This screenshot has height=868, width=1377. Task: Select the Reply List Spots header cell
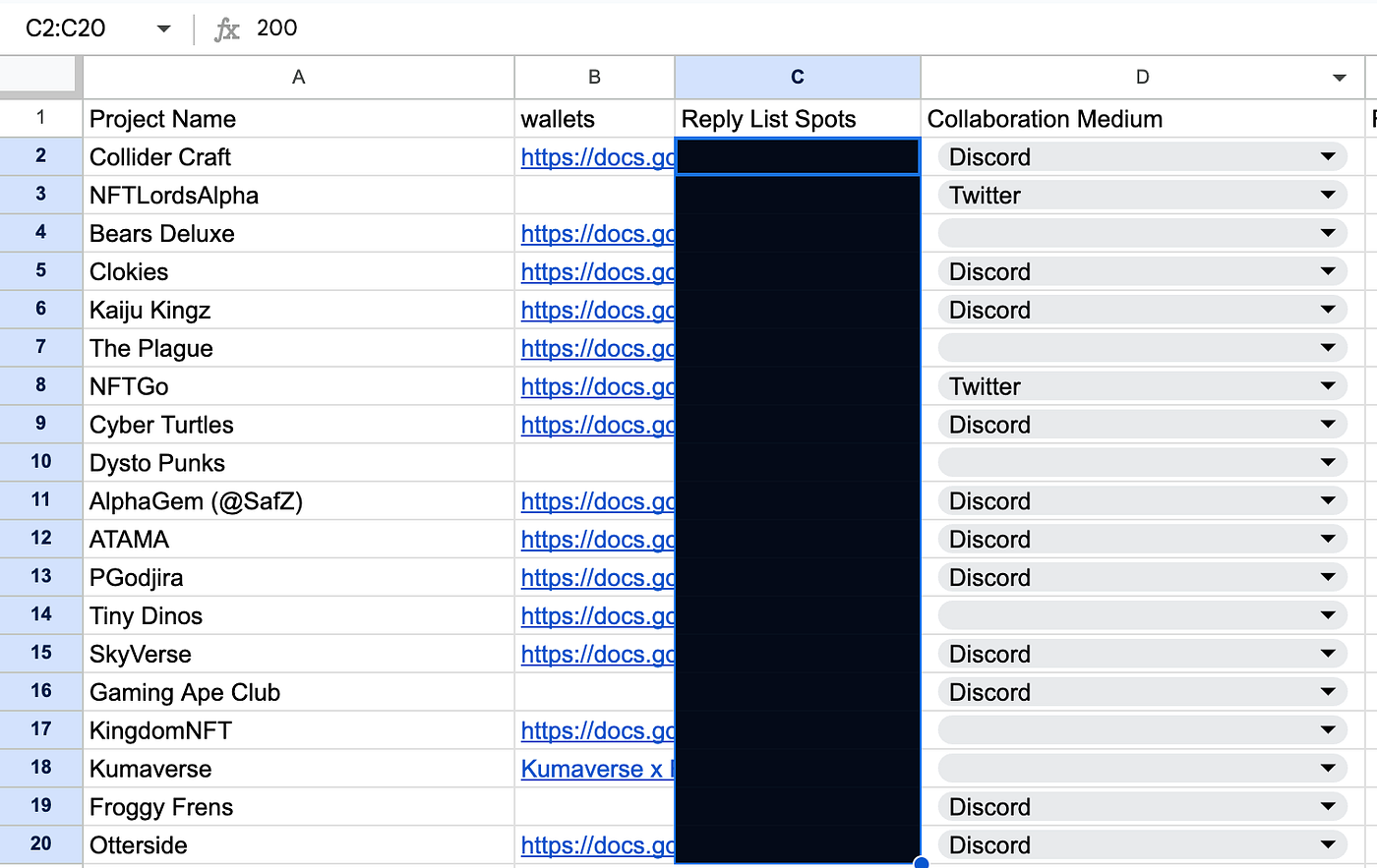click(798, 119)
